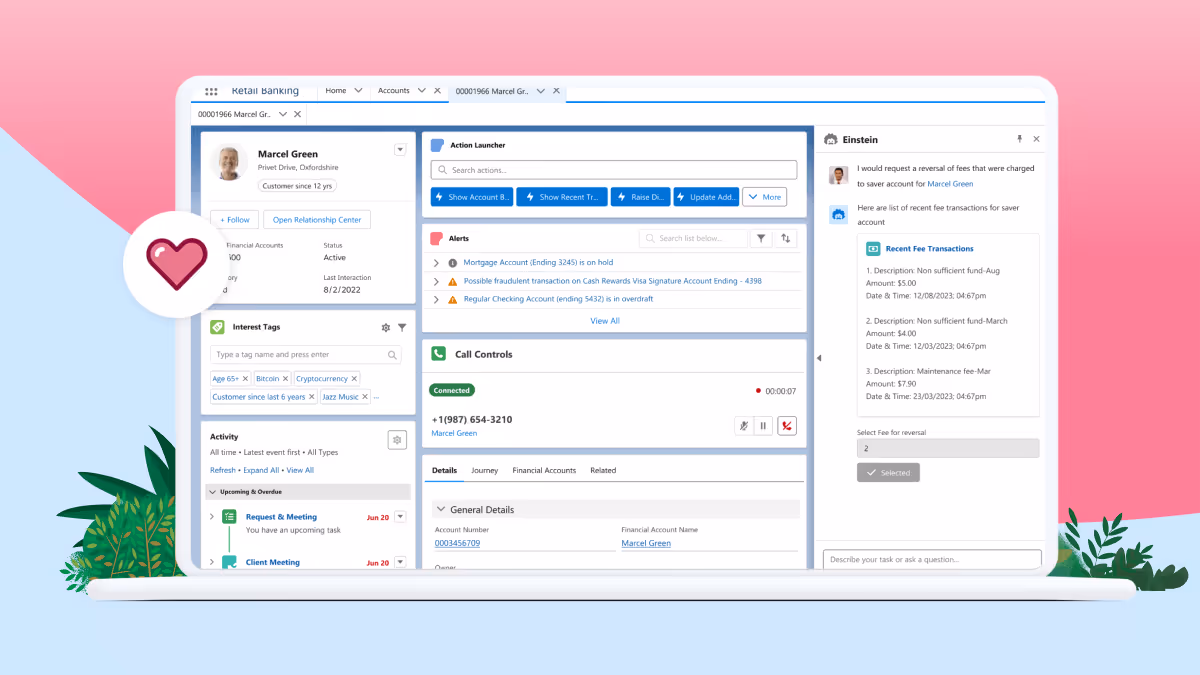Image resolution: width=1200 pixels, height=675 pixels.
Task: Remove the Customer since last 6 years tag
Action: tap(312, 397)
